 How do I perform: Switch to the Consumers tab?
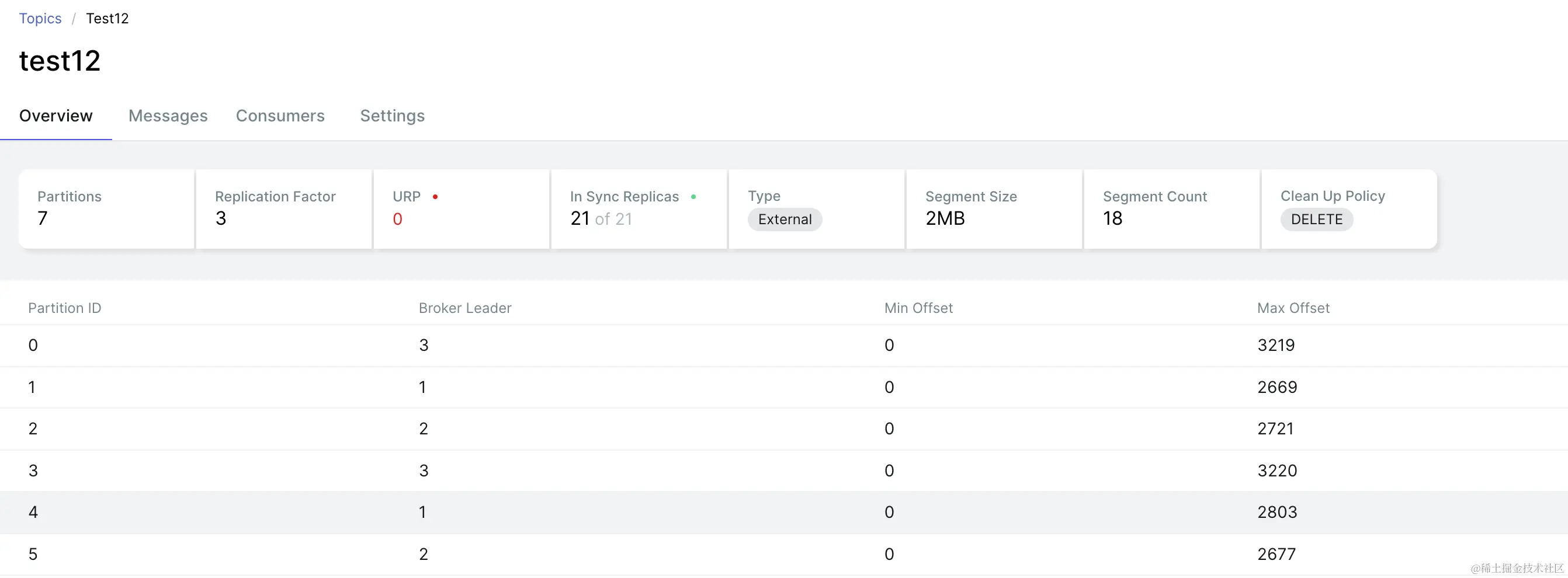(x=280, y=116)
